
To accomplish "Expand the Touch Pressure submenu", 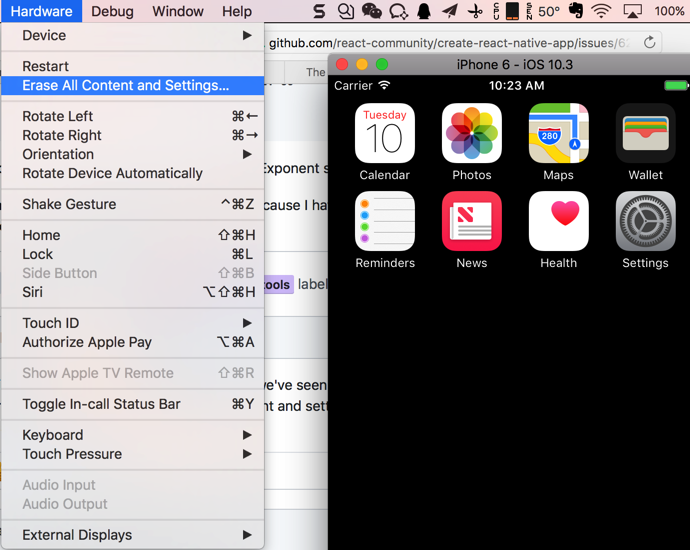I will (132, 454).
